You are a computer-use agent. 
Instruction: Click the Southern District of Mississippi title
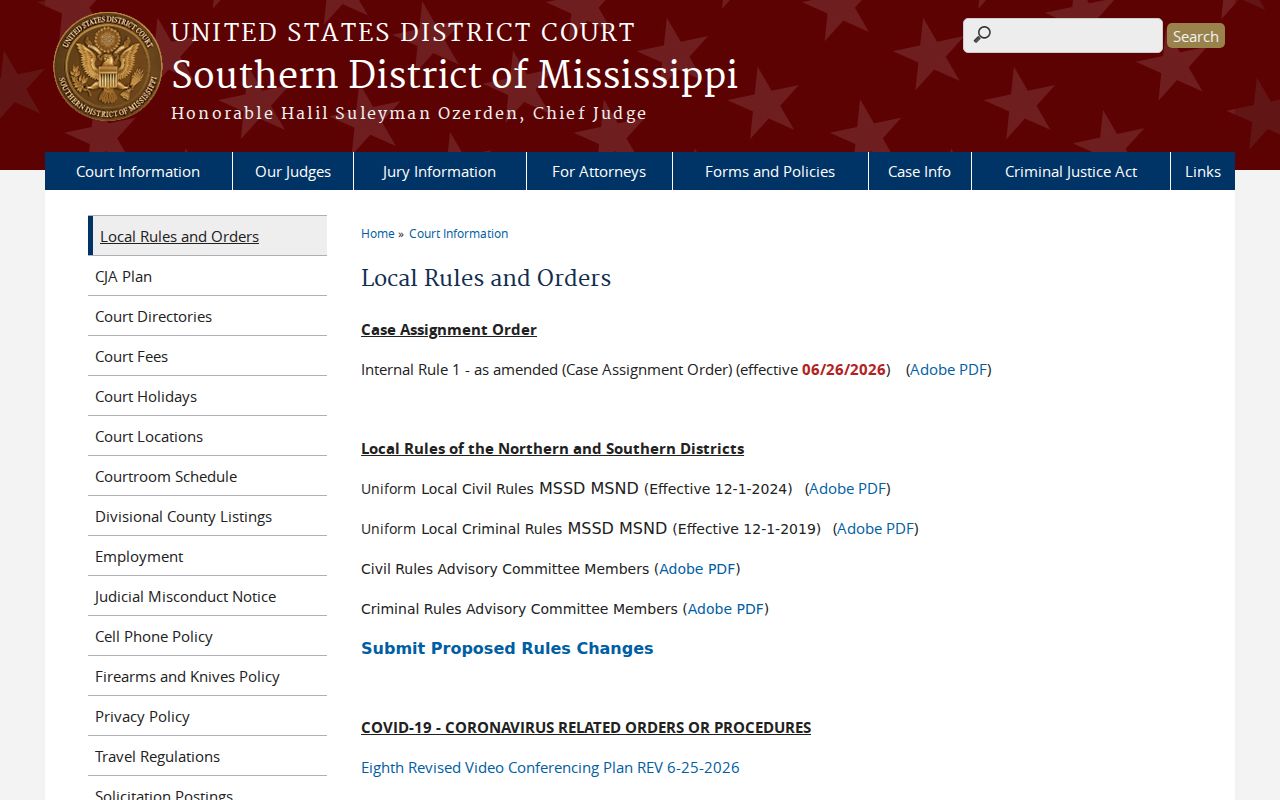[454, 74]
